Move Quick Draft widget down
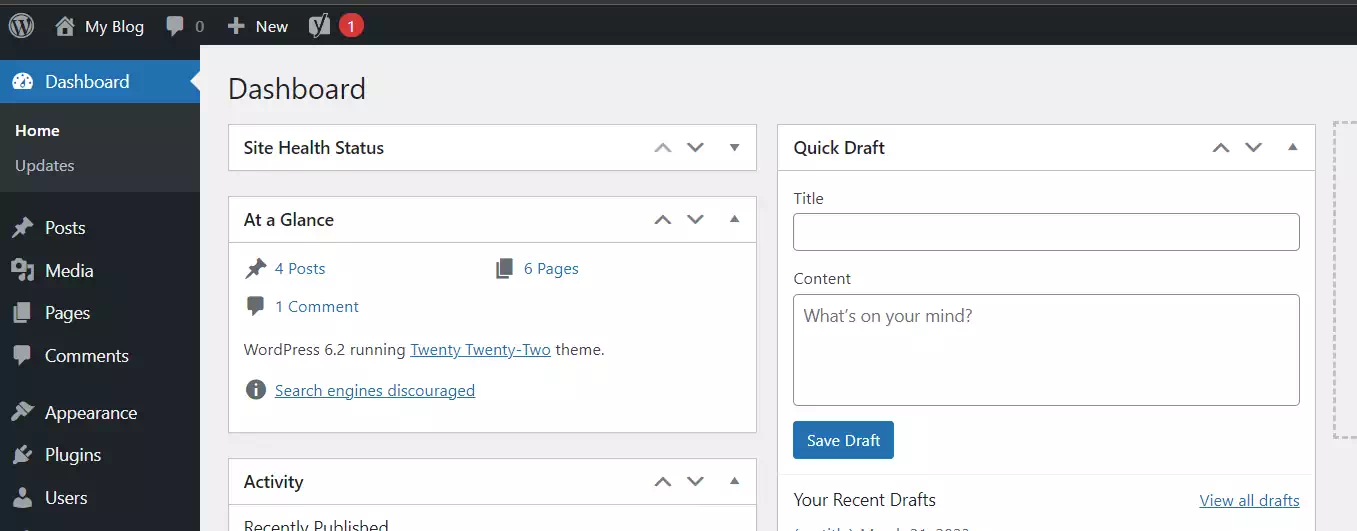The image size is (1357, 531). click(x=1253, y=148)
